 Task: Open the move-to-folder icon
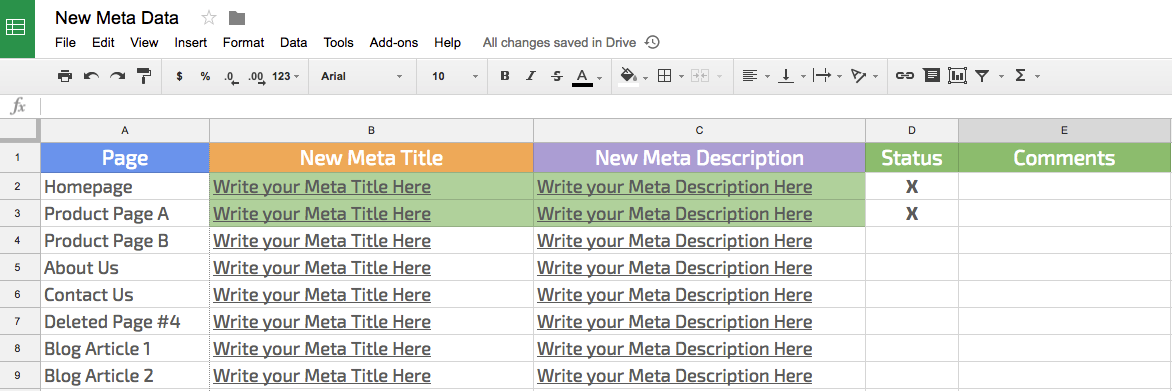(237, 18)
